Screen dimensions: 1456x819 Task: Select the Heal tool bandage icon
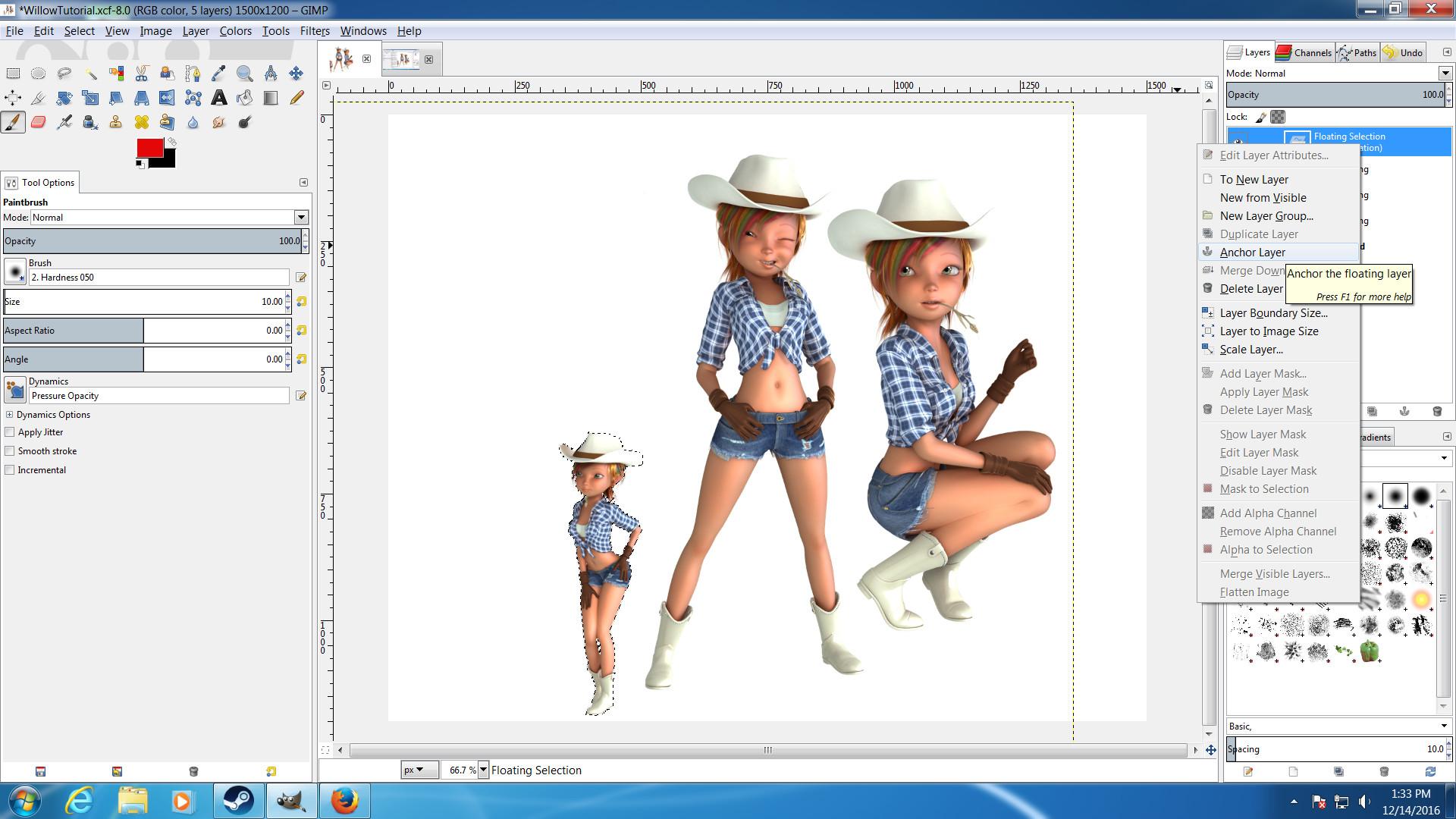[x=142, y=122]
